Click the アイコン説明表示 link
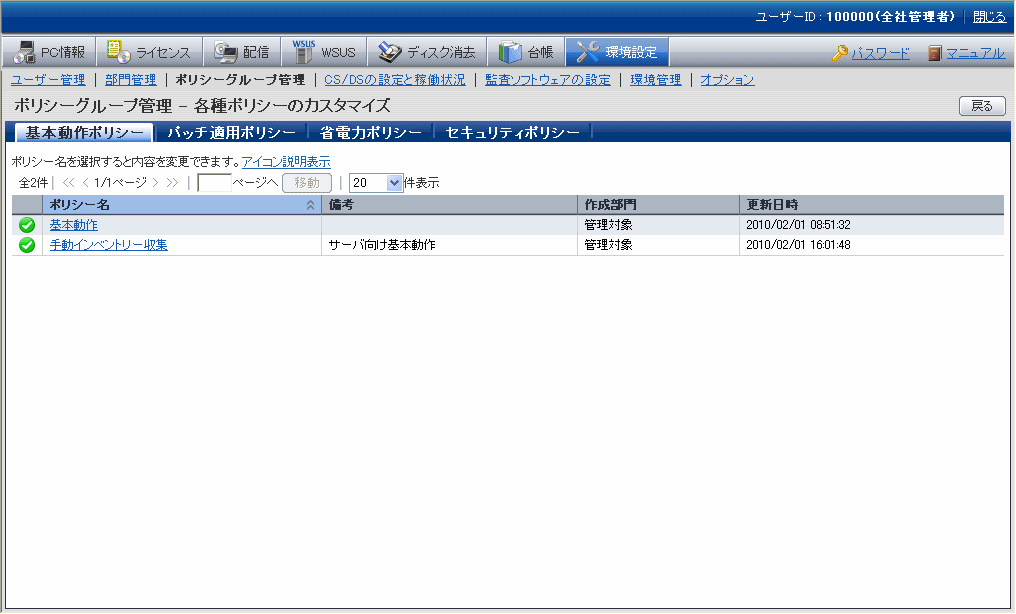 coord(286,162)
